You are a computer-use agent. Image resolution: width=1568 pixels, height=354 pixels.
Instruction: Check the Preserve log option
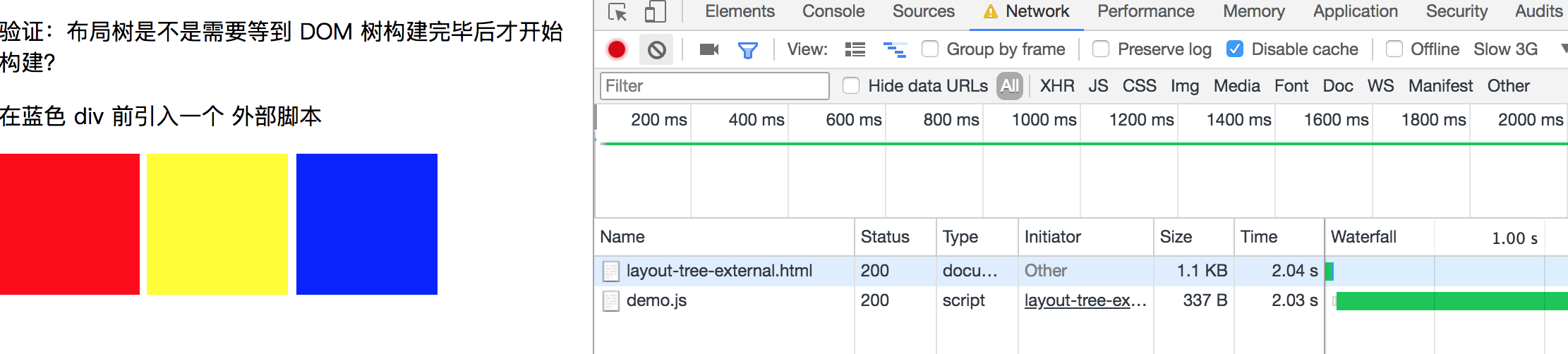(1100, 49)
